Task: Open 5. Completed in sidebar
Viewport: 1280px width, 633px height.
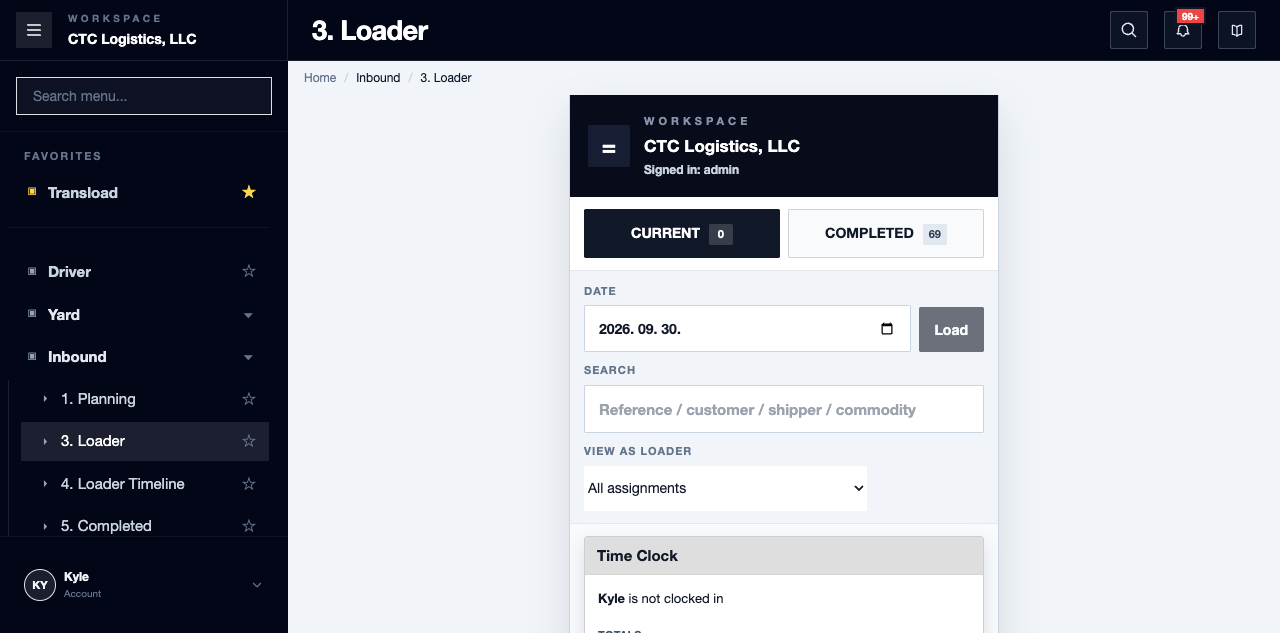Action: point(106,526)
